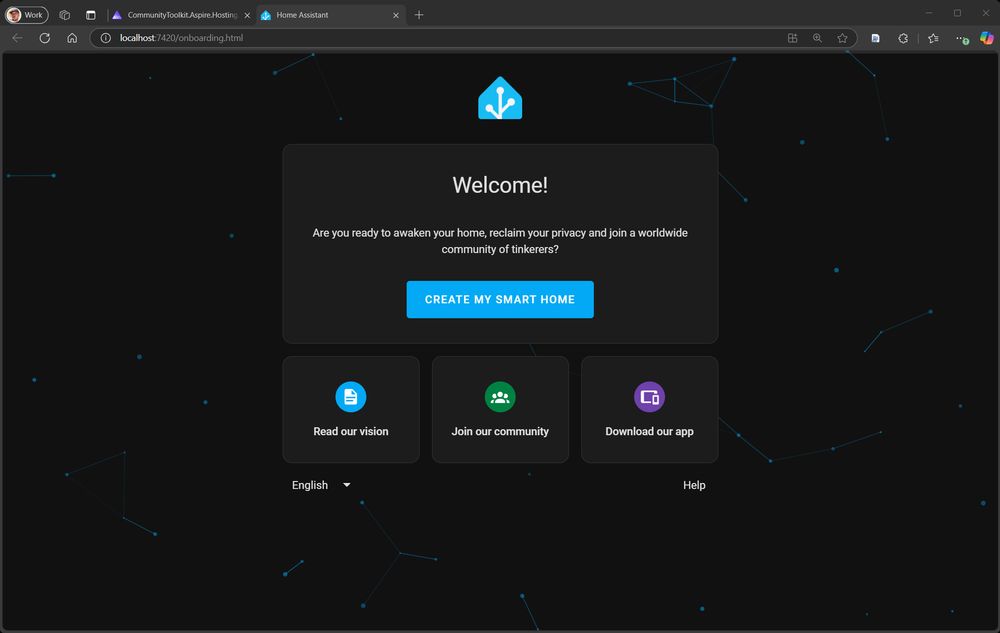Close the Home Assistant tab
The image size is (1000, 633).
tap(396, 15)
